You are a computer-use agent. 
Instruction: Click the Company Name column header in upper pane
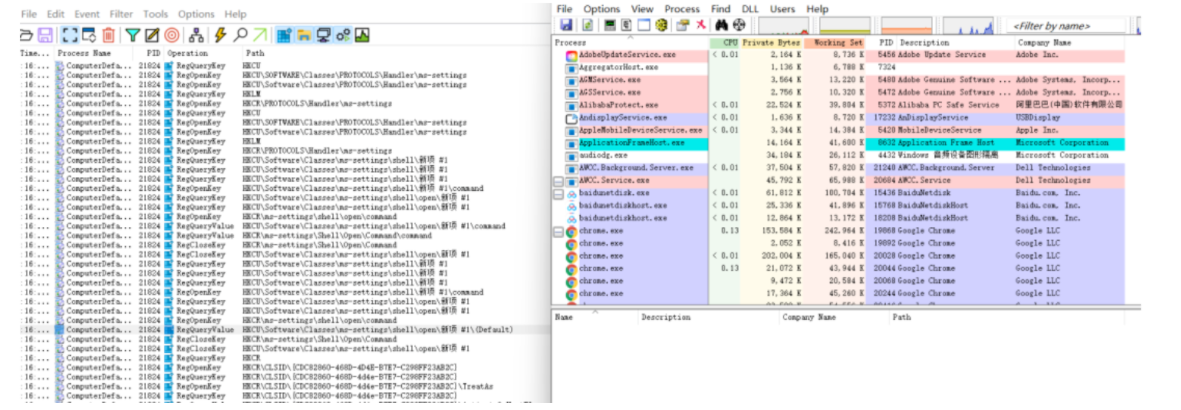click(x=1070, y=43)
